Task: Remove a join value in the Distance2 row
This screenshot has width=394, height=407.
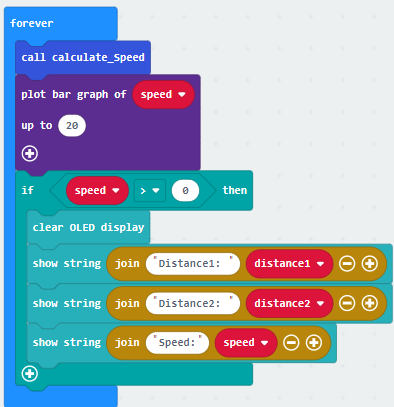Action: 347,303
